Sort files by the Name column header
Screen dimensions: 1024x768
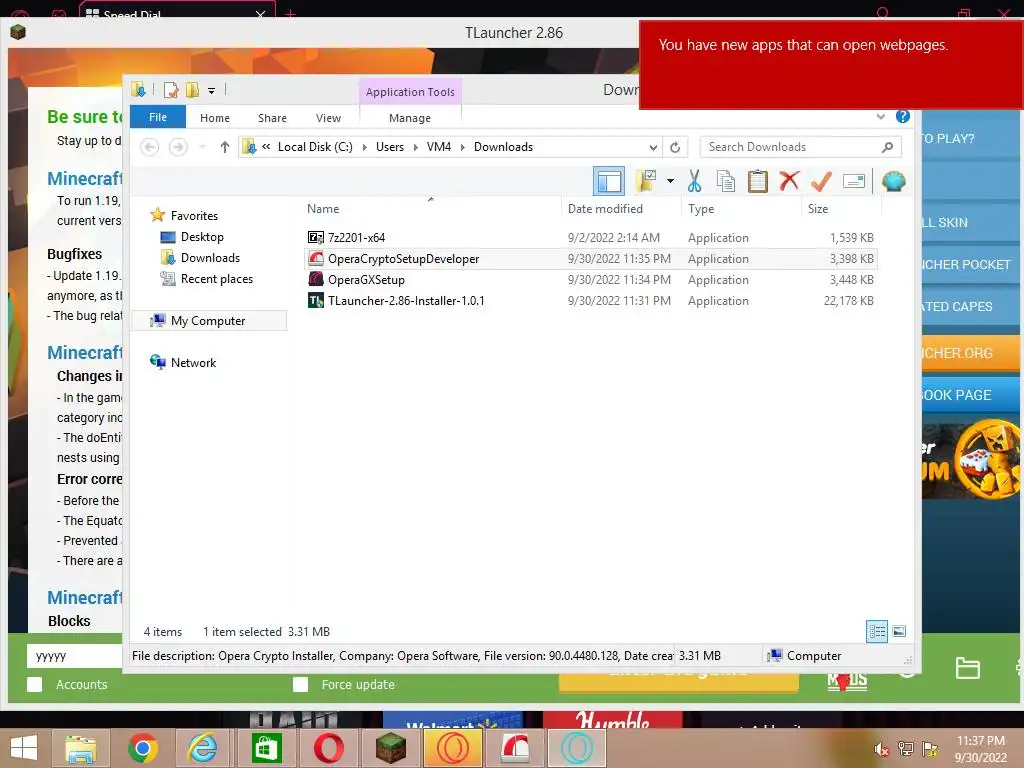coord(431,208)
